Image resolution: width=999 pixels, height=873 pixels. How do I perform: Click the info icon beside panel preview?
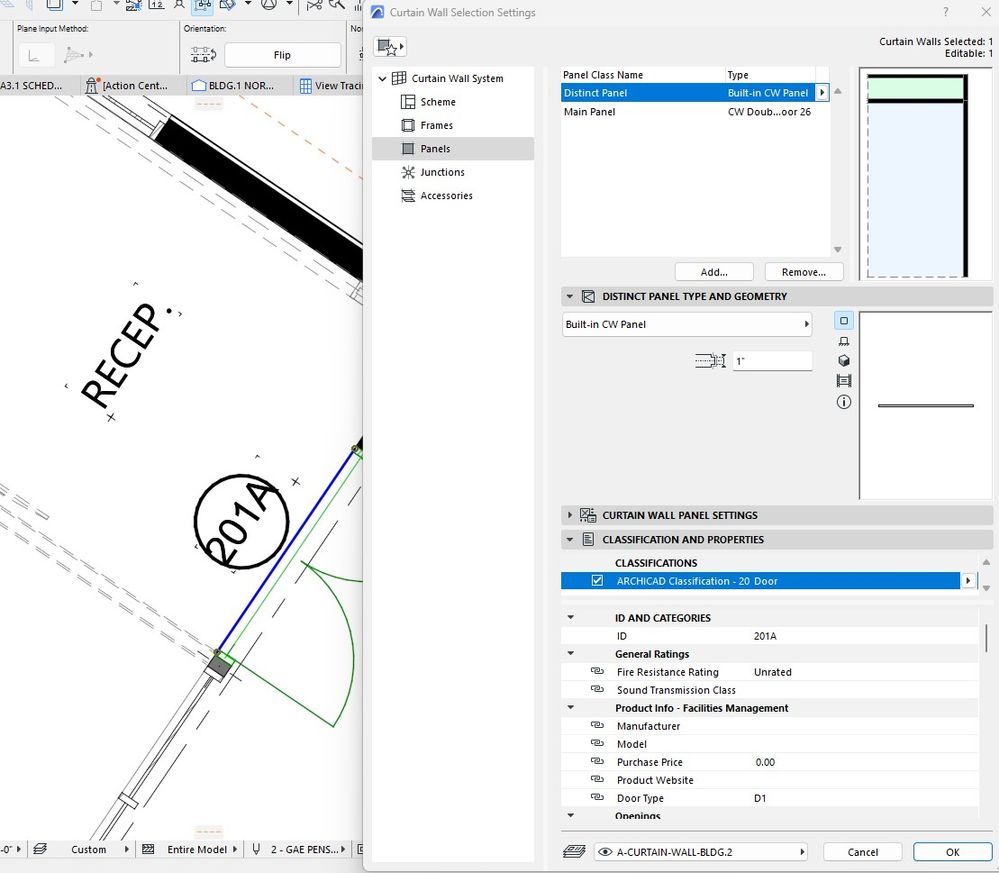click(844, 402)
